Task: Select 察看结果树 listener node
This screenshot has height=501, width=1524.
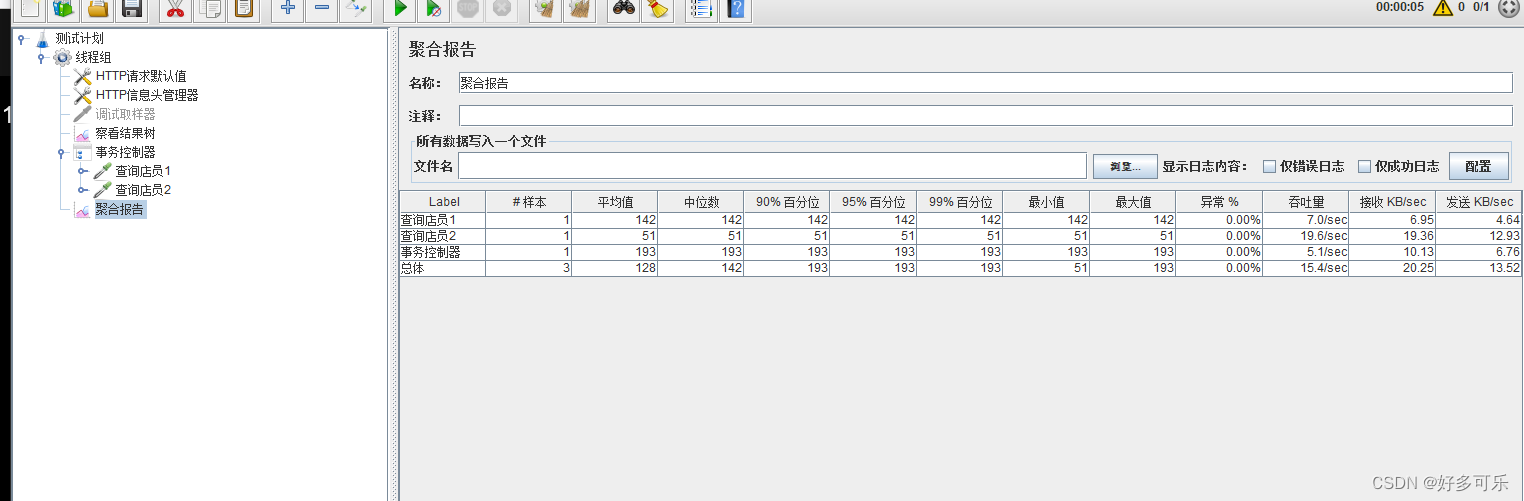Action: click(125, 133)
